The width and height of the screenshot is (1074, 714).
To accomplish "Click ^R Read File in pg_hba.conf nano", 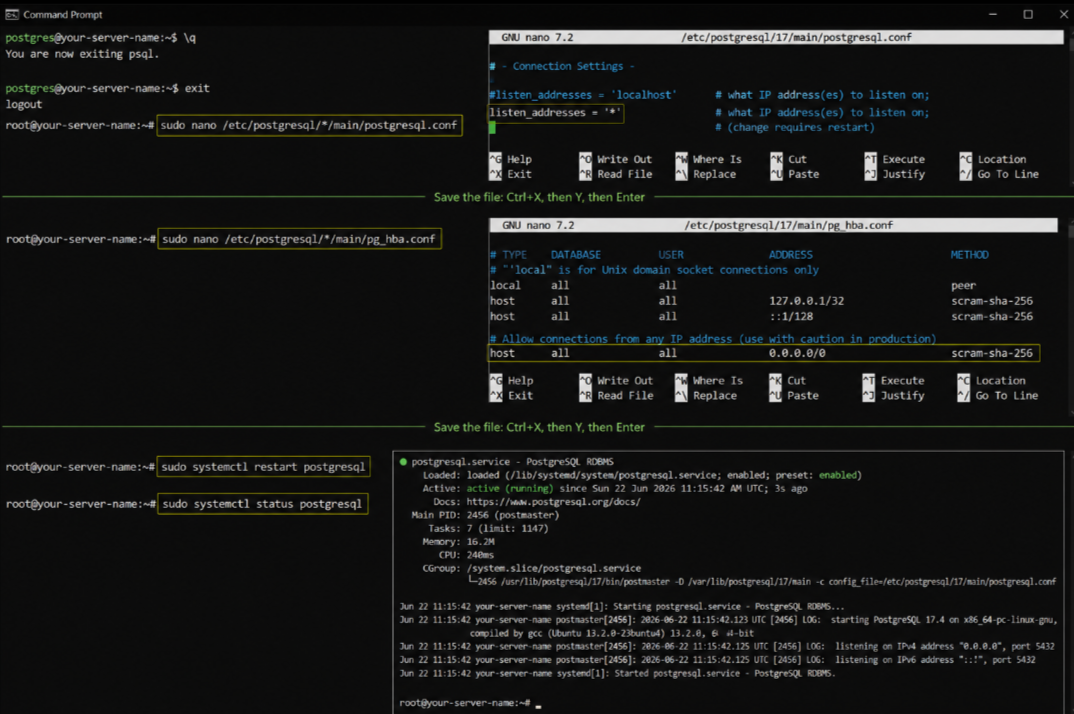I will [616, 395].
